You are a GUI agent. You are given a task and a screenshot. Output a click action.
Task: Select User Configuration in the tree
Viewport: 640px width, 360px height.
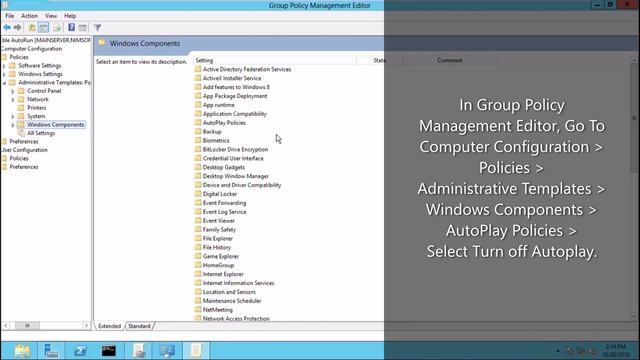pyautogui.click(x=25, y=150)
